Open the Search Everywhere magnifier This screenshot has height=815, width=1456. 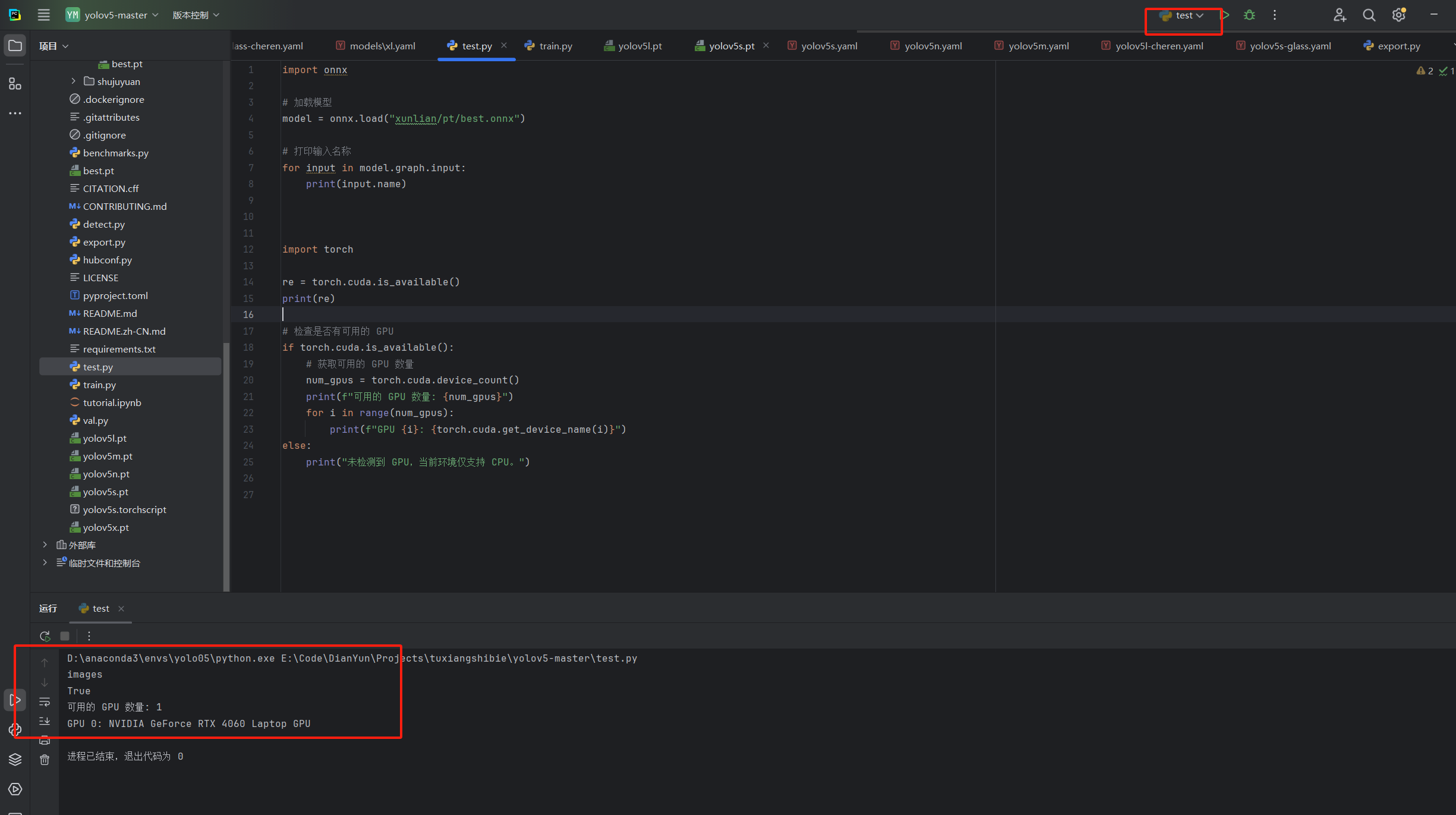pos(1369,15)
